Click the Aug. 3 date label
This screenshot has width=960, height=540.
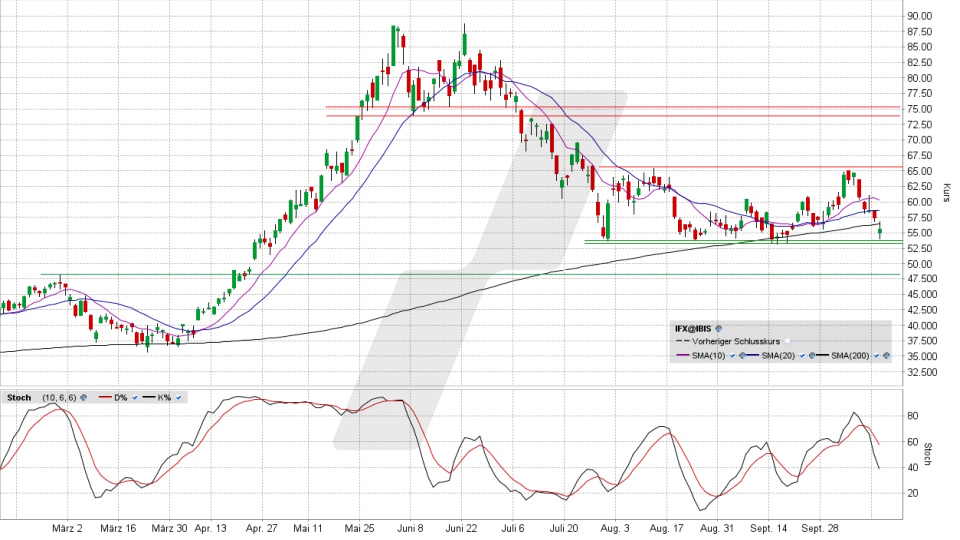point(615,528)
